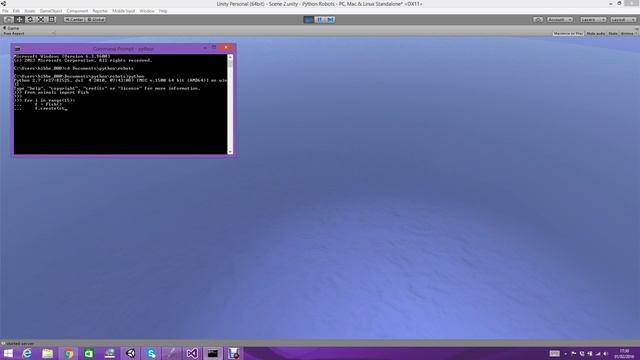
Task: Toggle Global/Local handle rotation
Action: [96, 20]
